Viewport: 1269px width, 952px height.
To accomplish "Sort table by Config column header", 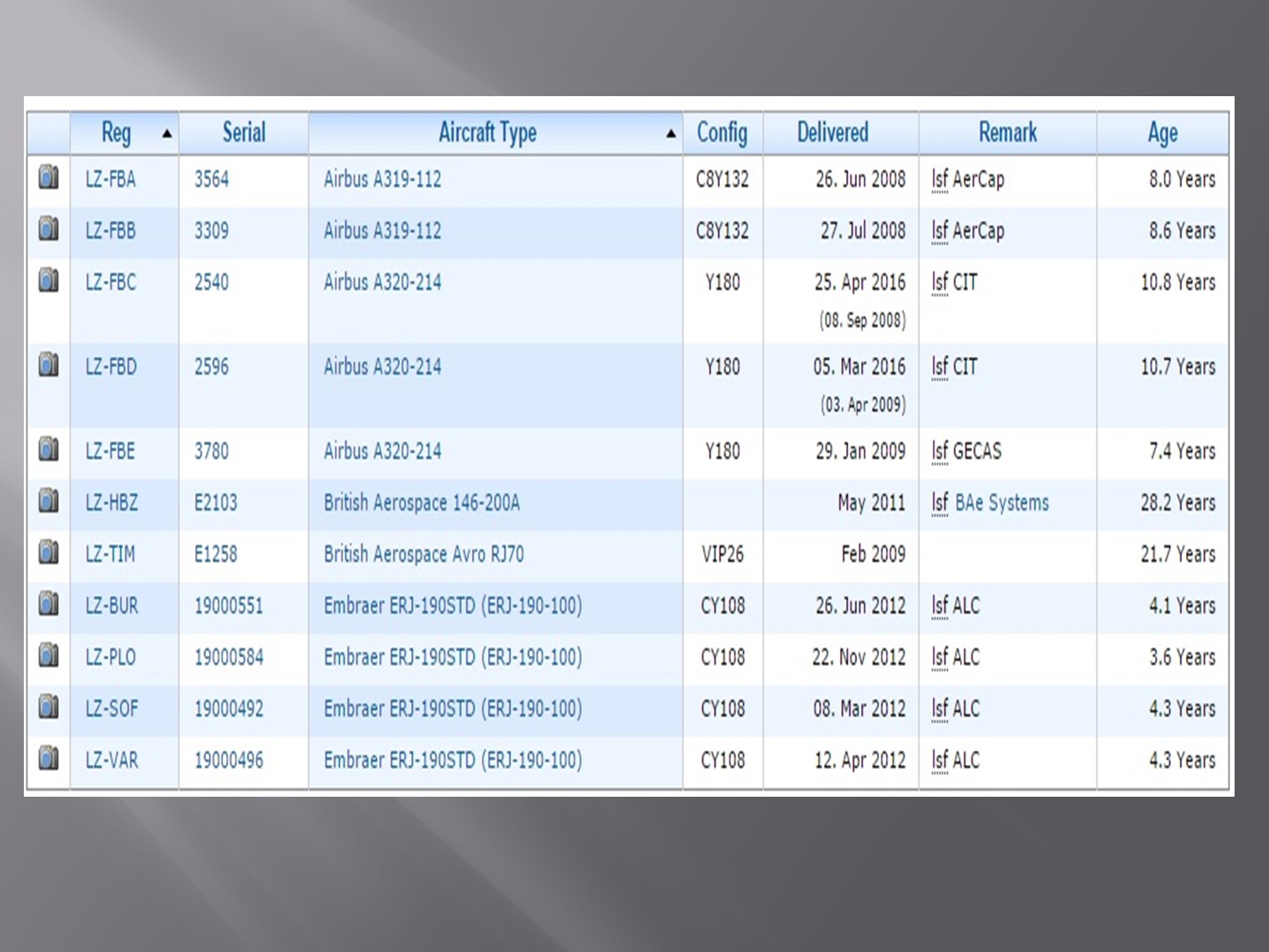I will pyautogui.click(x=722, y=133).
